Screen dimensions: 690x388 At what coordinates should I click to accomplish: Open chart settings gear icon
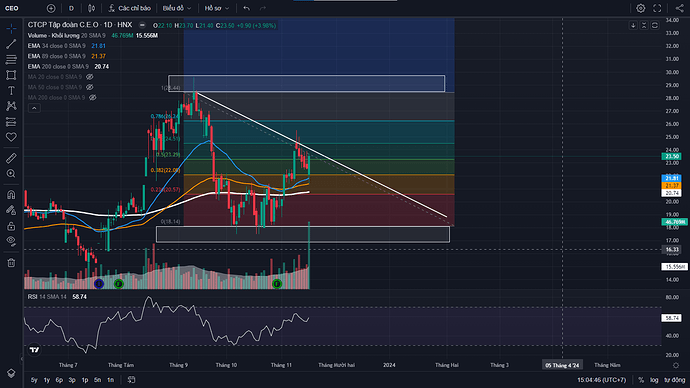click(641, 8)
